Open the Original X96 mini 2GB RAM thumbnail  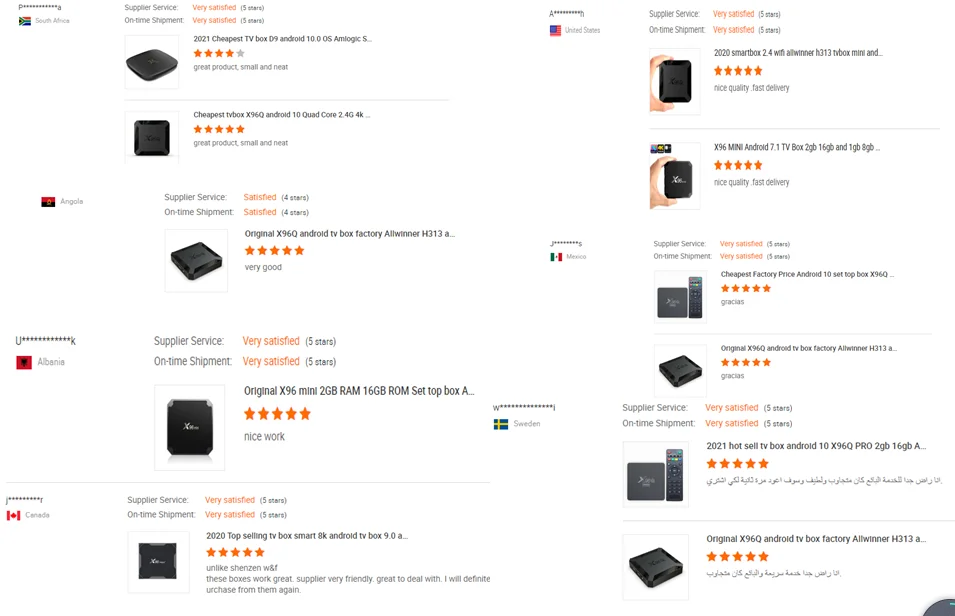point(190,427)
